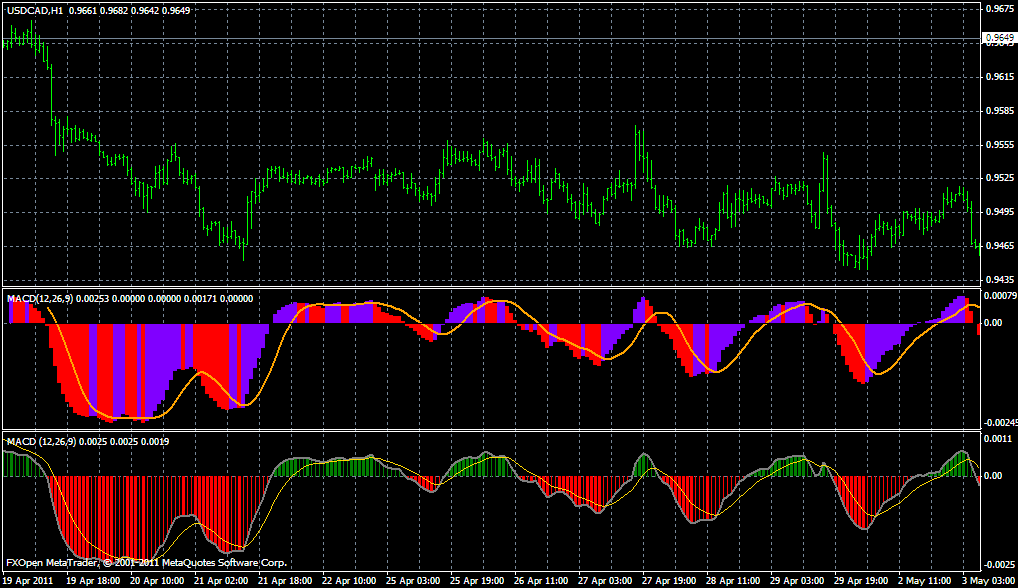Click the 0.9525 price axis label

[1000, 178]
